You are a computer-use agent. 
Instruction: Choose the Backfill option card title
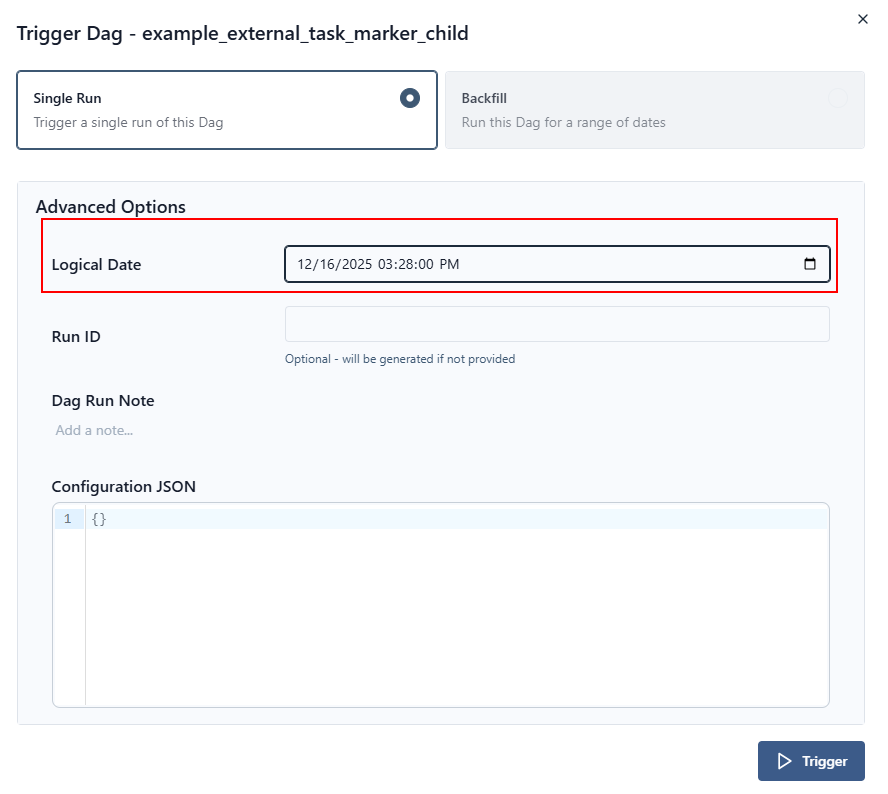[x=485, y=99]
